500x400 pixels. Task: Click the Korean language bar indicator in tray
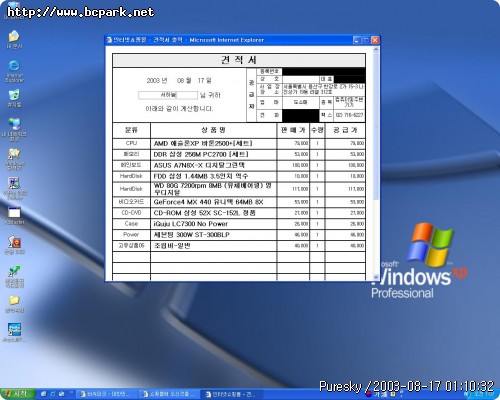click(369, 395)
